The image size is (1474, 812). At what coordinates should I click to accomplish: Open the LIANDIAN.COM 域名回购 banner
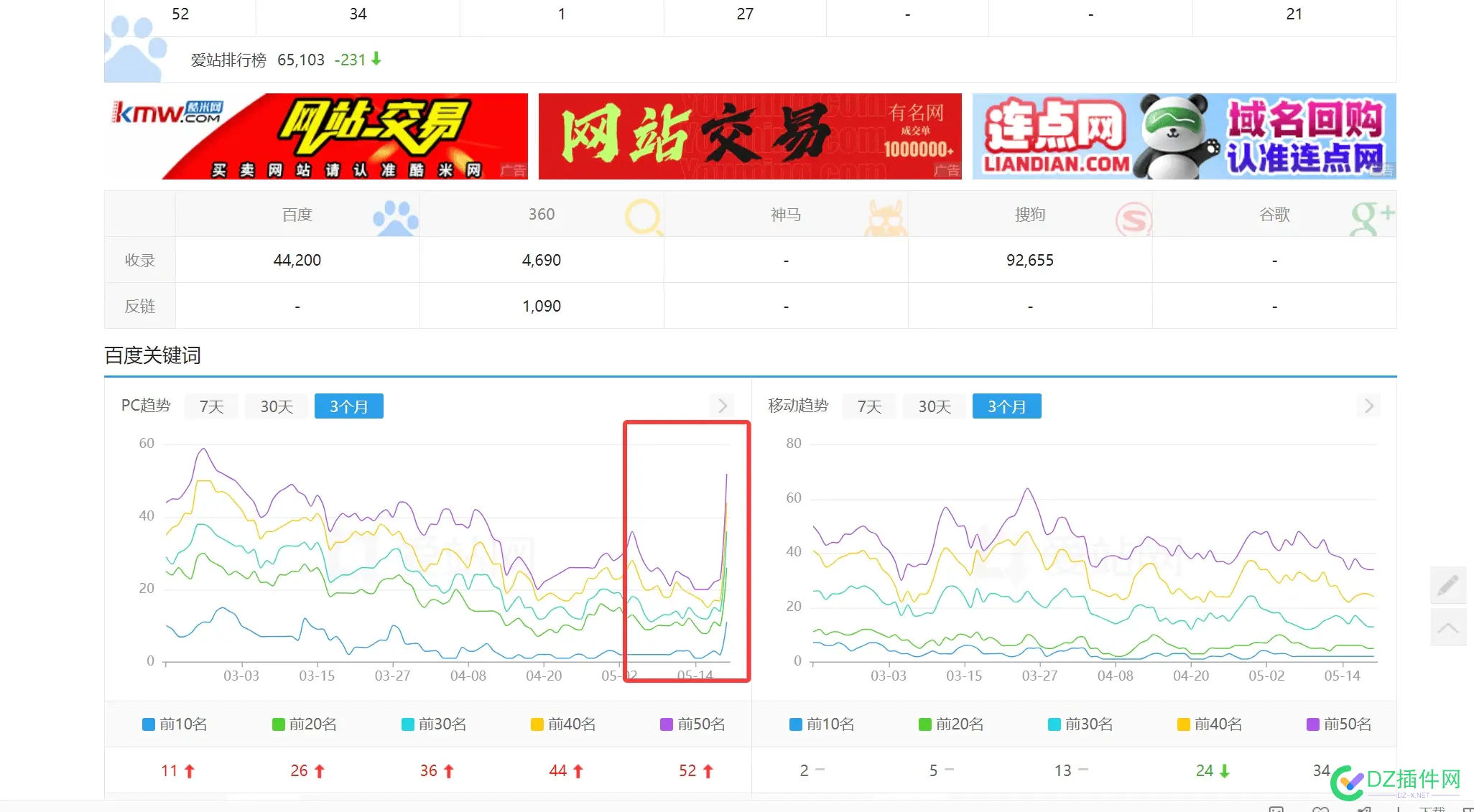1185,136
